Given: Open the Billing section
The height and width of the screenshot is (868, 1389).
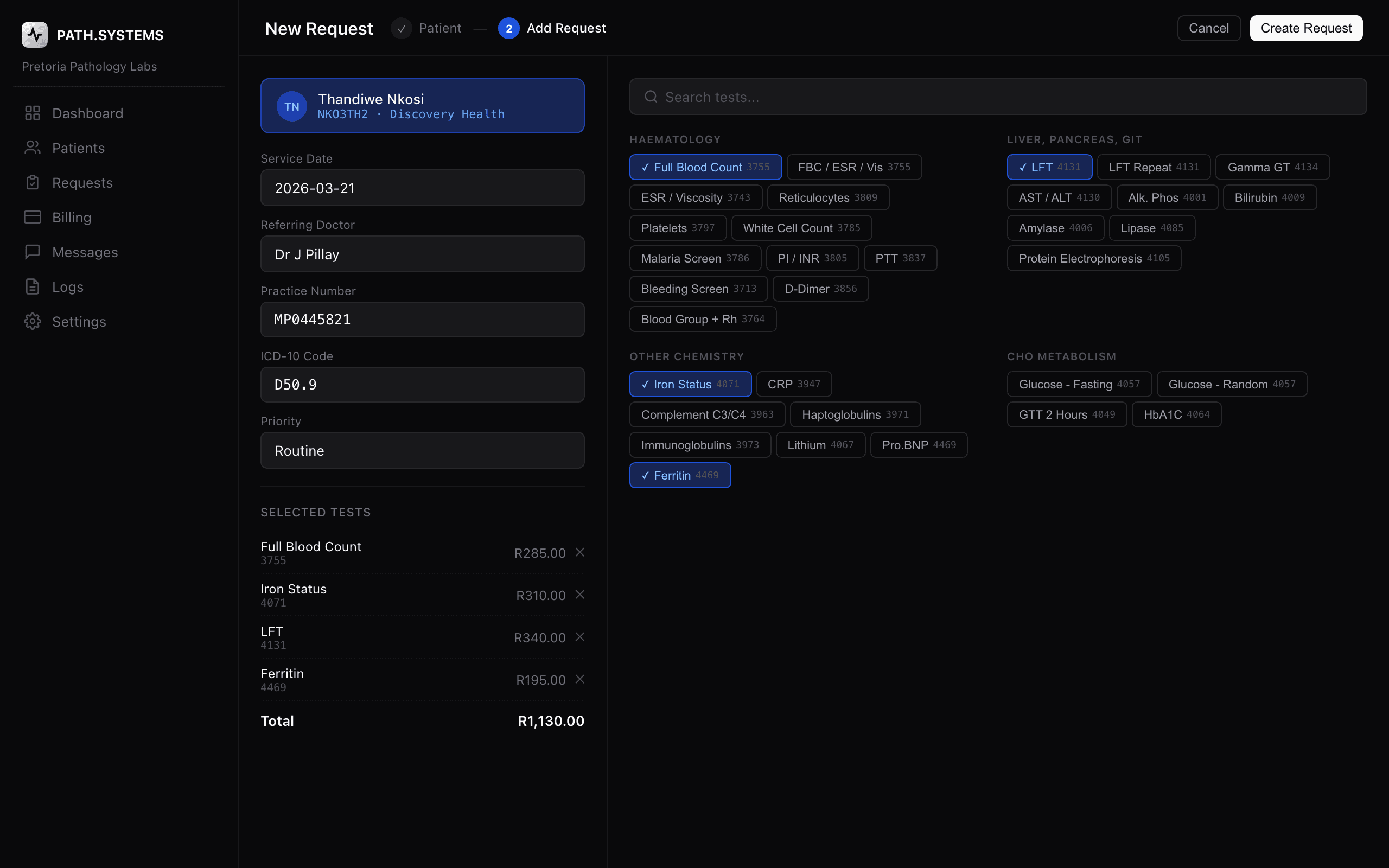Looking at the screenshot, I should click(71, 217).
